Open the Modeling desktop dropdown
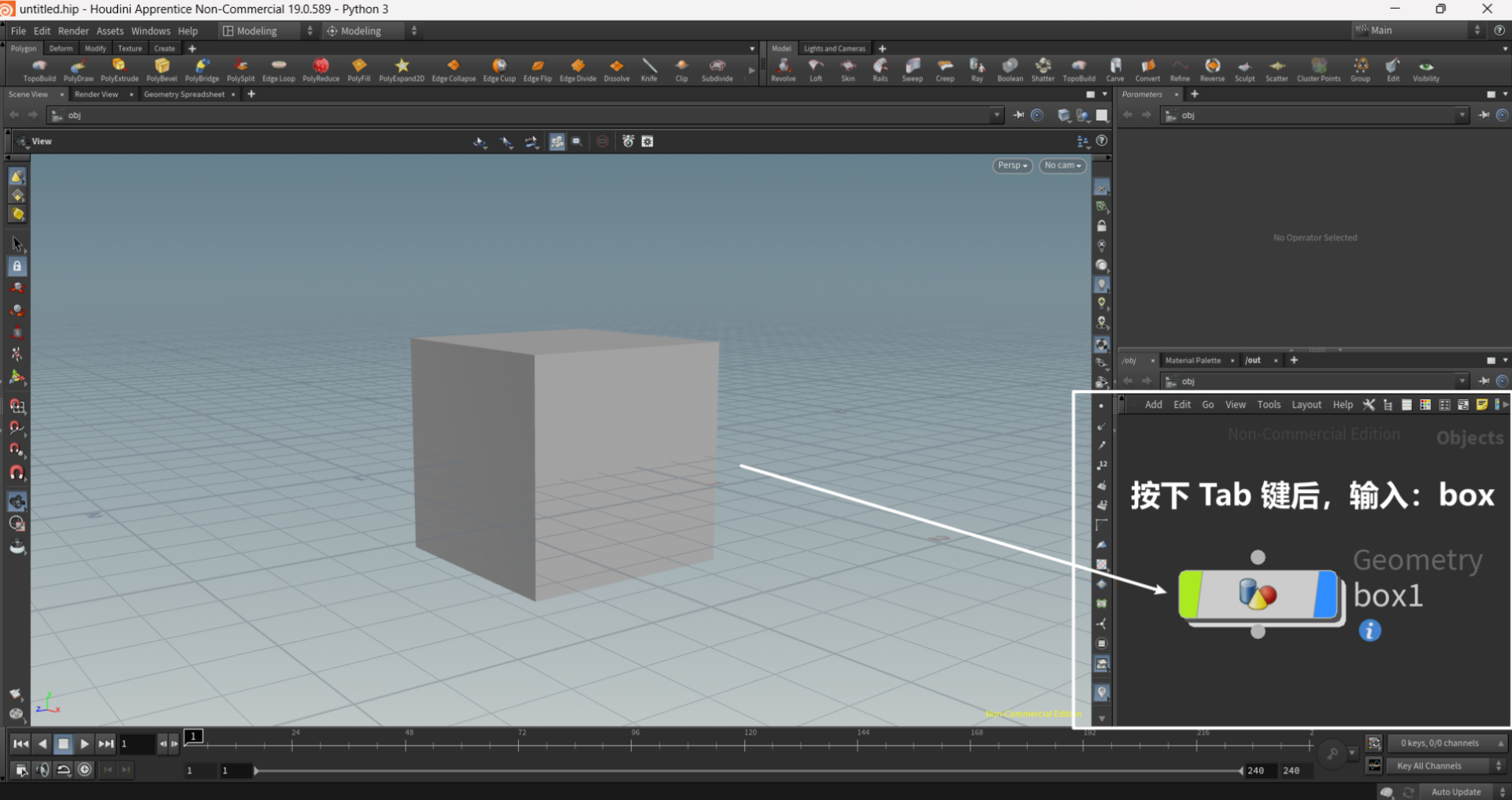 pos(268,31)
